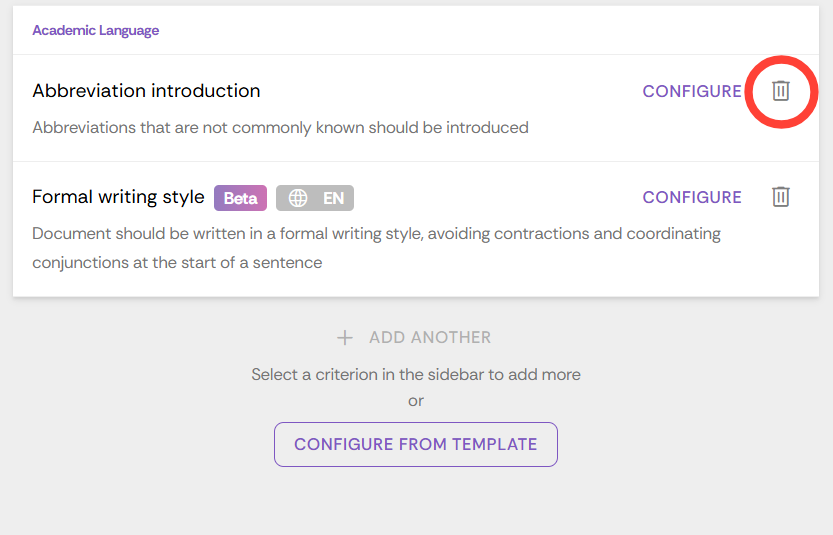Click the Add Another label

point(430,338)
